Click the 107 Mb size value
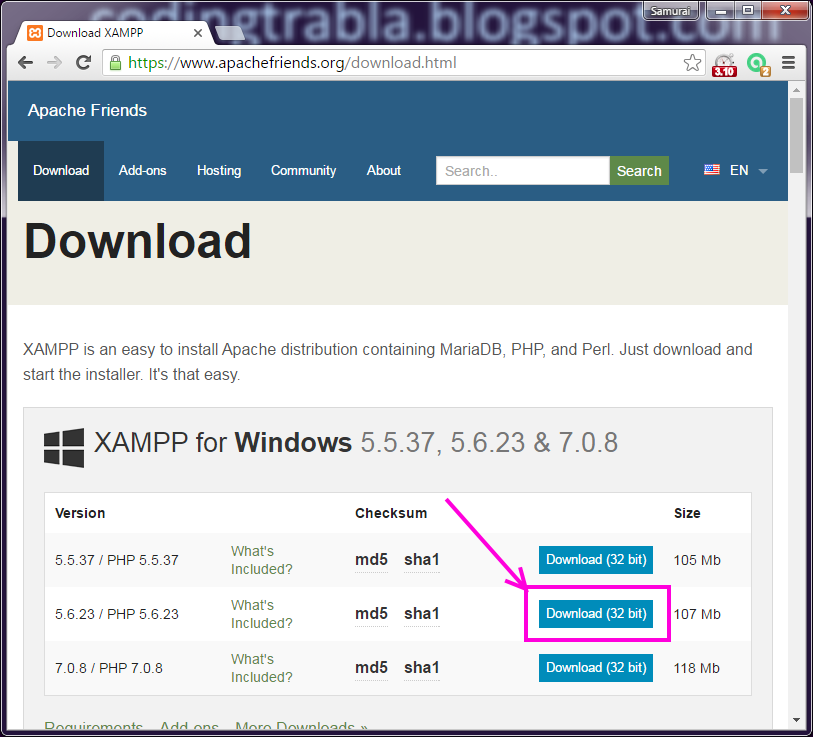The image size is (813, 737). 697,615
